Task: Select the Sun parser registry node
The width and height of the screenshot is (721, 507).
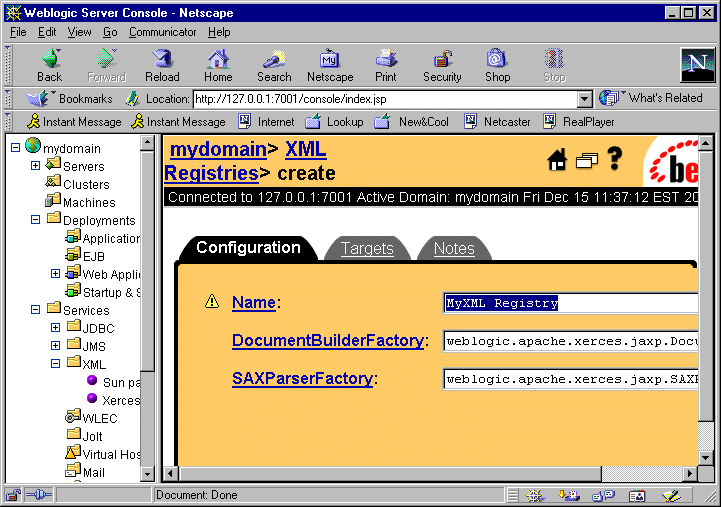Action: pos(121,382)
